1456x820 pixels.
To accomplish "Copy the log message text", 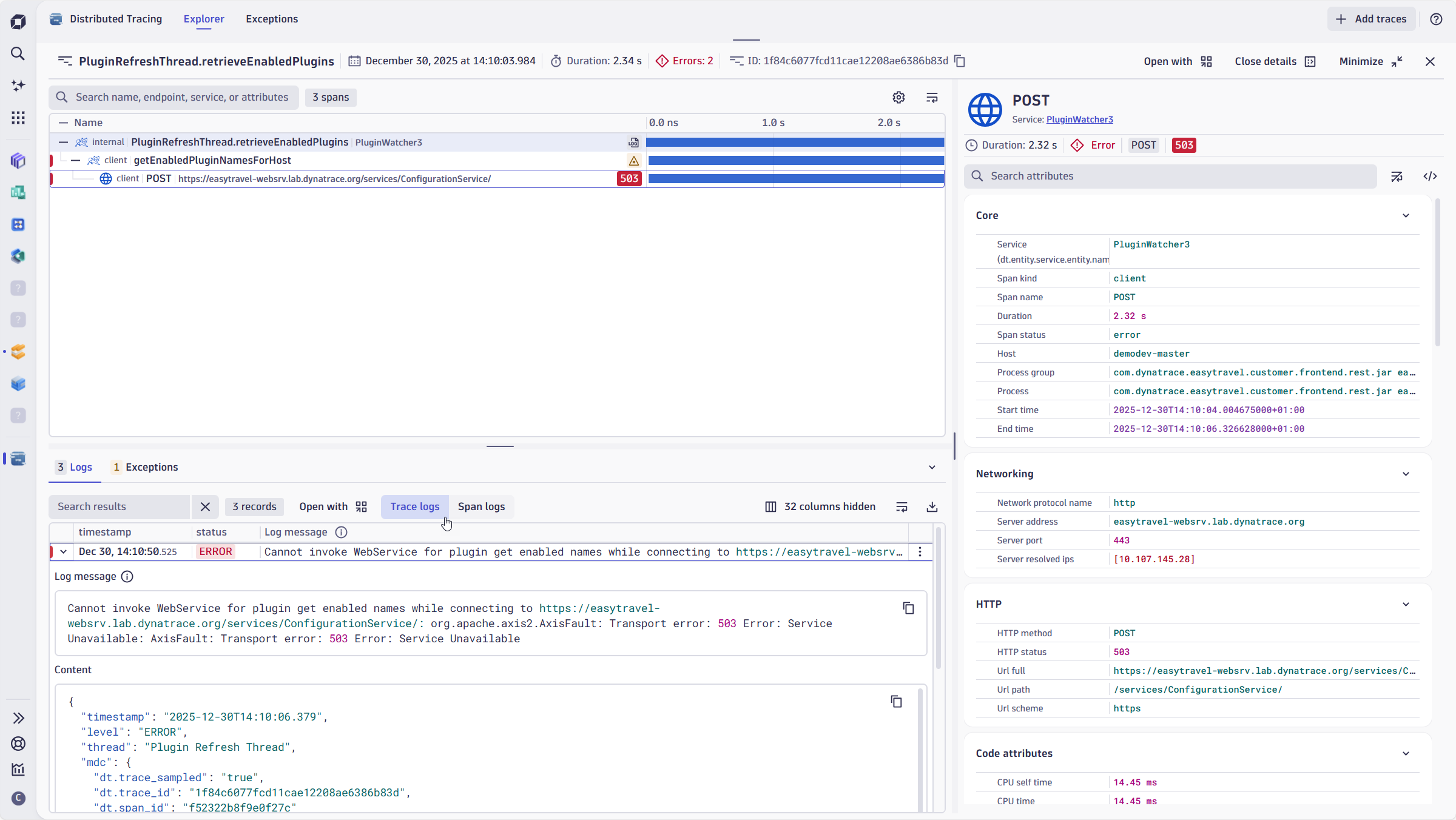I will pos(908,608).
